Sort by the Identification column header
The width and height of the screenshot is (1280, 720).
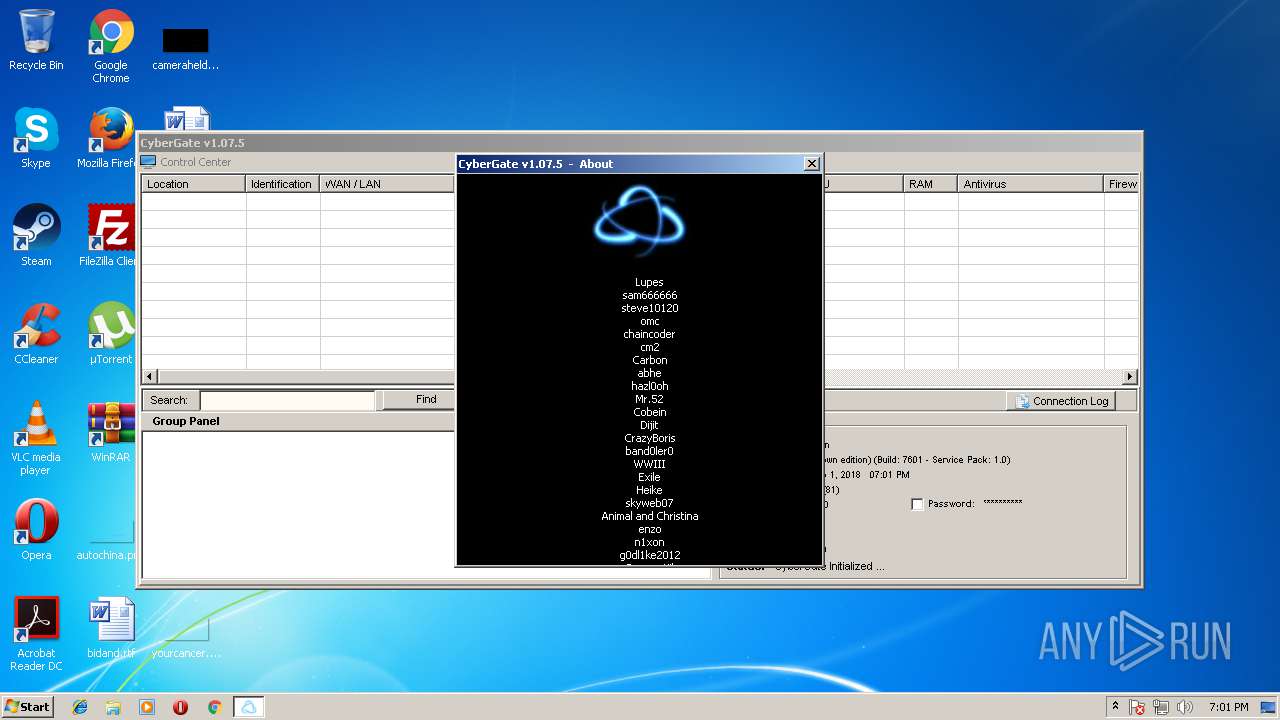(282, 184)
